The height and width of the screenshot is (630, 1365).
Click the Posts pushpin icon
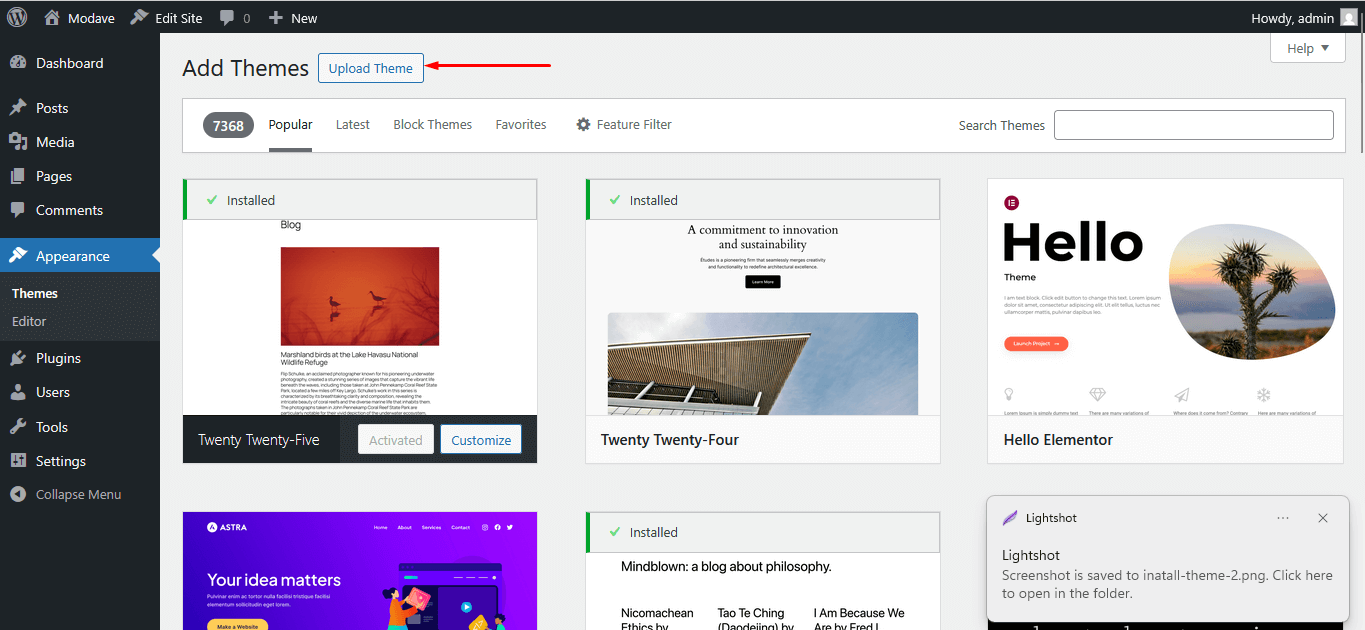(18, 108)
